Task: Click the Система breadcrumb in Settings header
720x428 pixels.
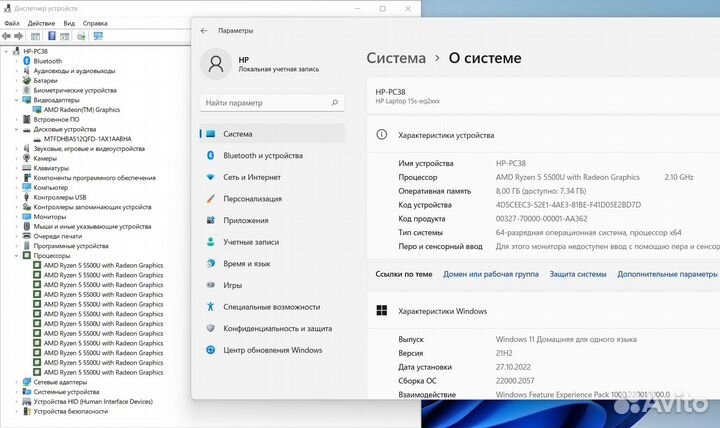Action: point(396,58)
